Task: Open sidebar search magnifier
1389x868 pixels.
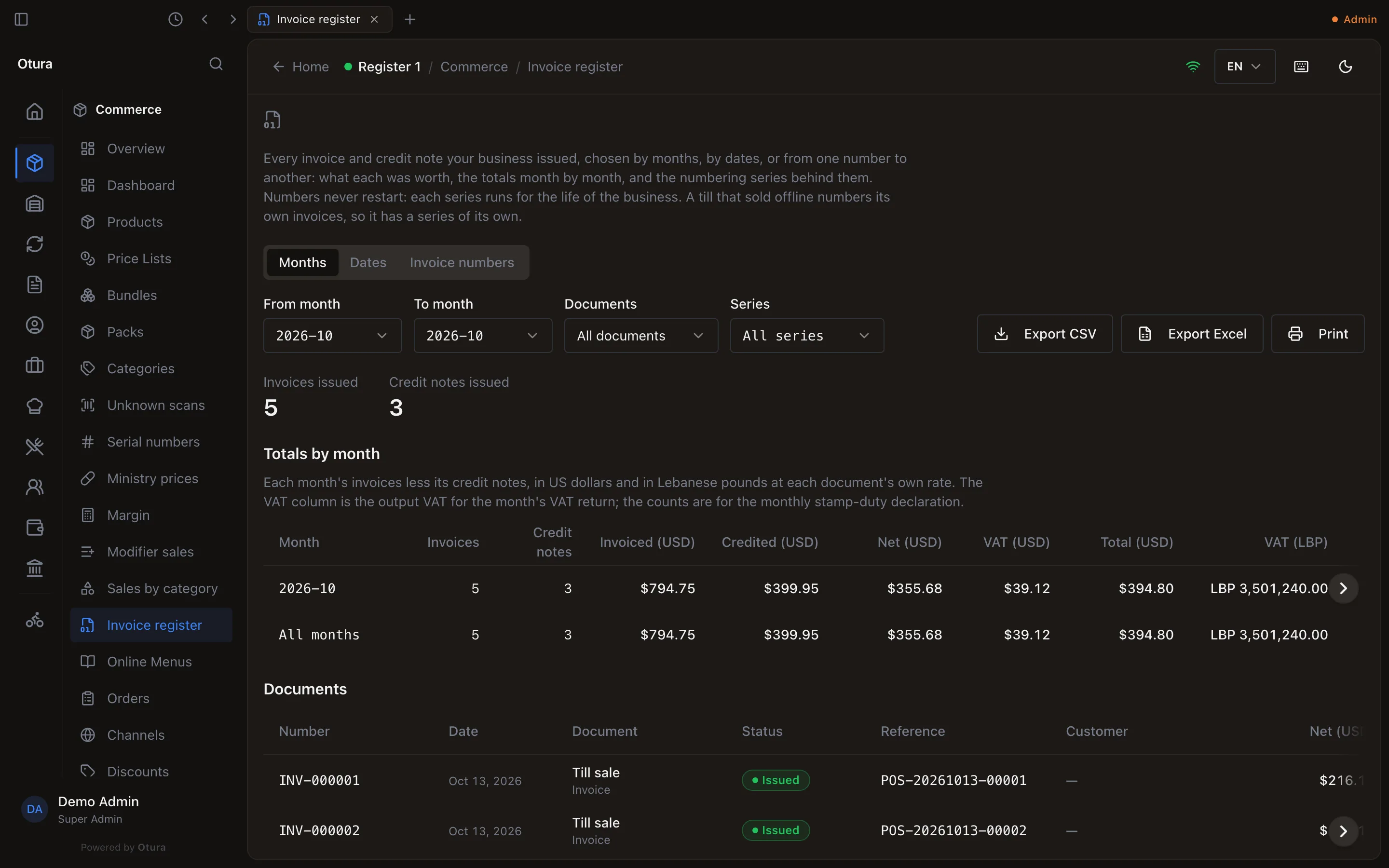Action: [x=216, y=64]
